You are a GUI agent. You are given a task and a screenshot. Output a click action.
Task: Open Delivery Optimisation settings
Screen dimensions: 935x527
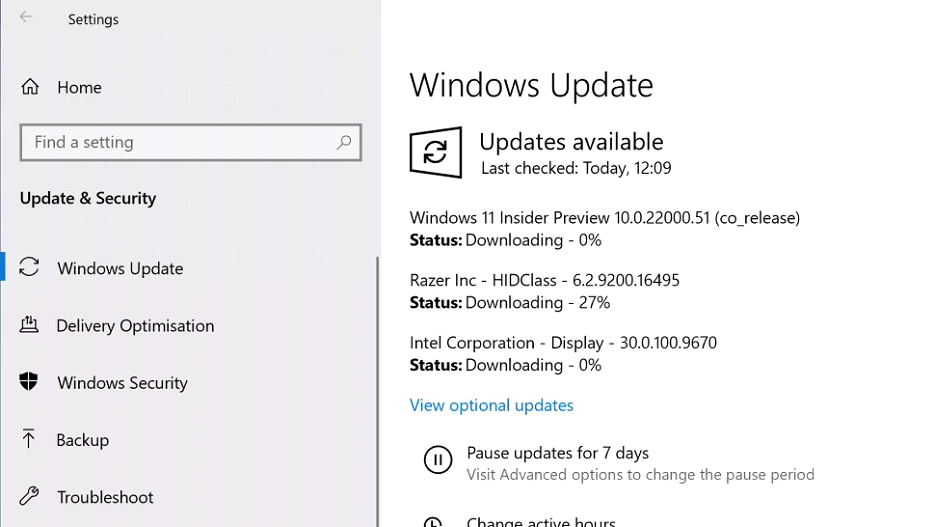coord(135,326)
